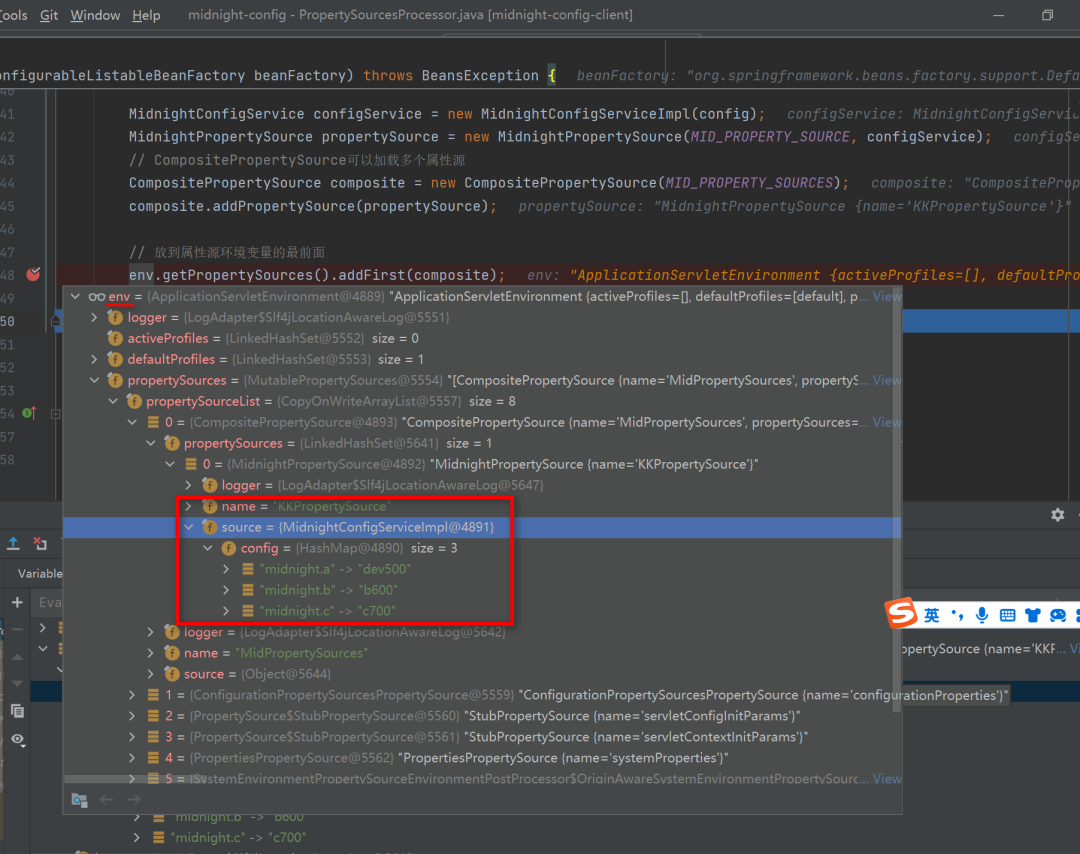Expand entry 1 ConfigurationPropertySourcesPropertySource
1080x854 pixels.
coord(132,695)
